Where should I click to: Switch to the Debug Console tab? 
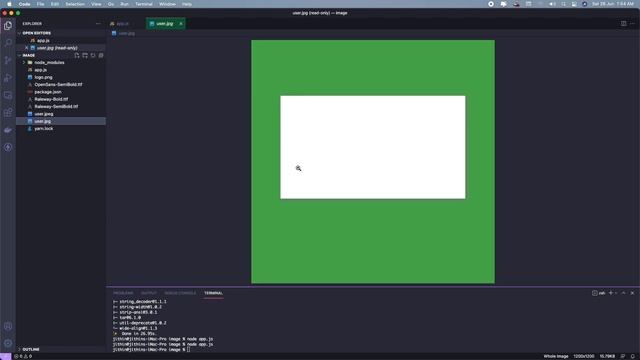click(x=180, y=293)
